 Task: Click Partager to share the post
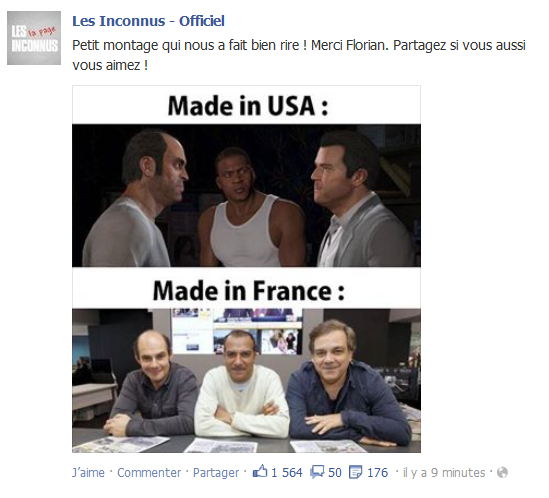click(x=216, y=472)
